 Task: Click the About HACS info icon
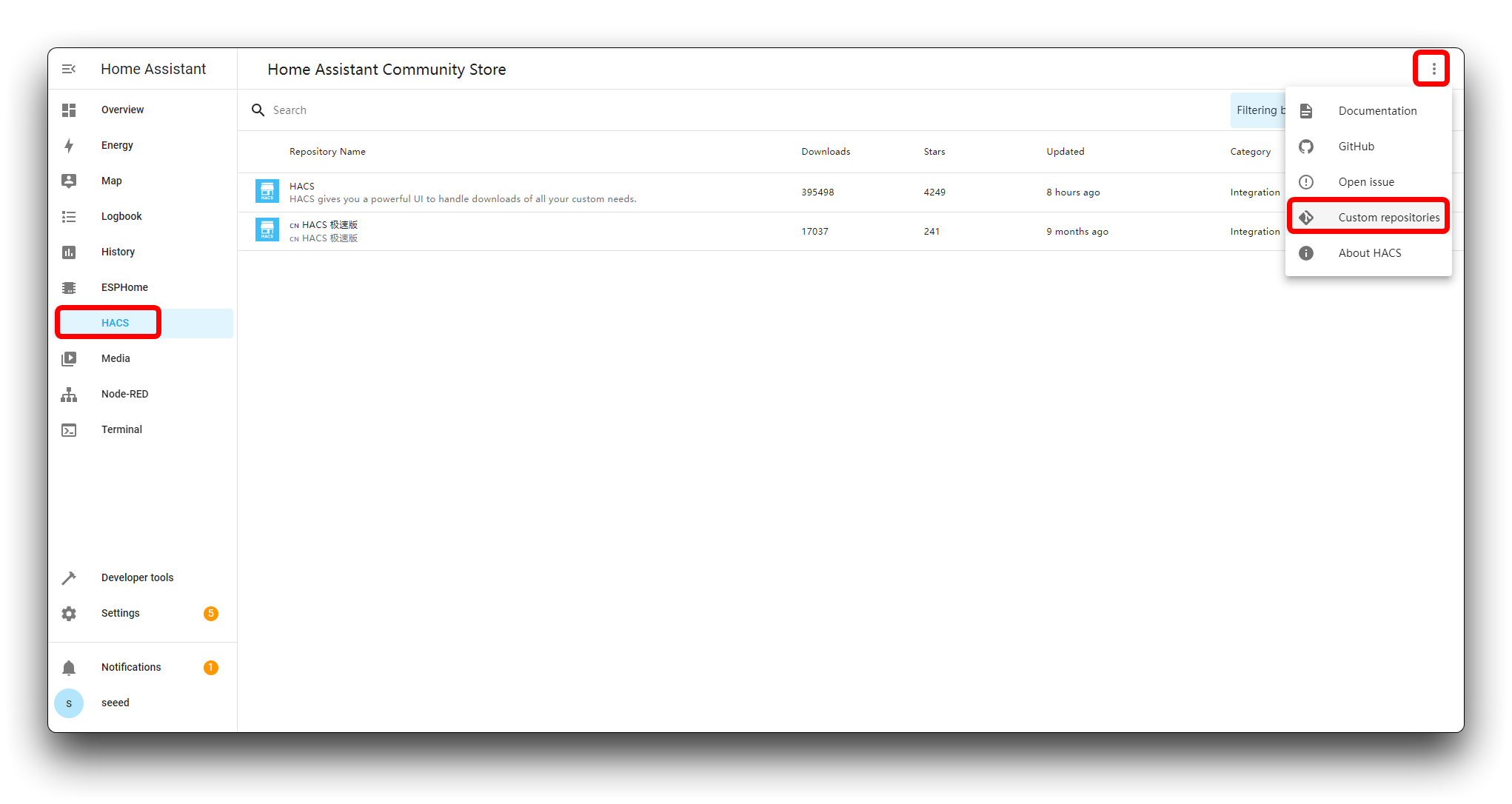[x=1306, y=252]
